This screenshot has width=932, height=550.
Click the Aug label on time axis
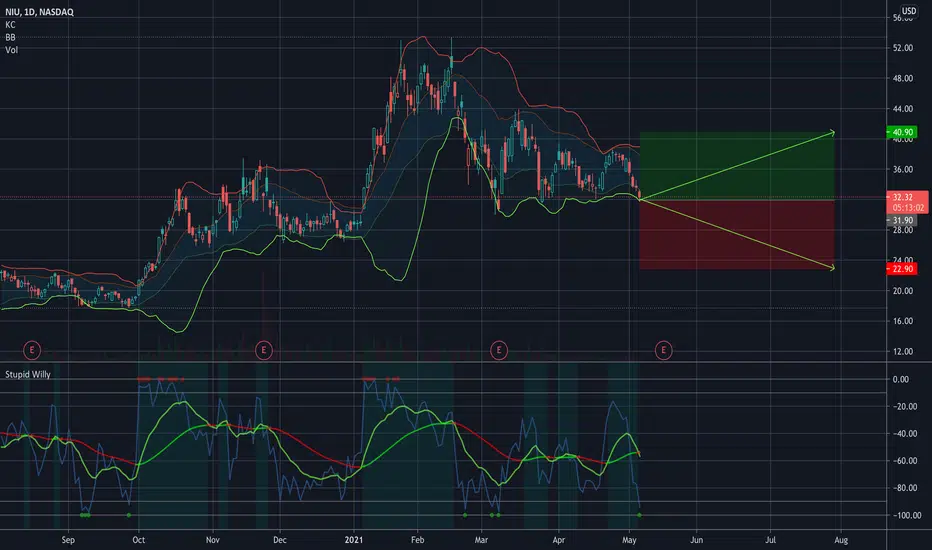(x=840, y=540)
